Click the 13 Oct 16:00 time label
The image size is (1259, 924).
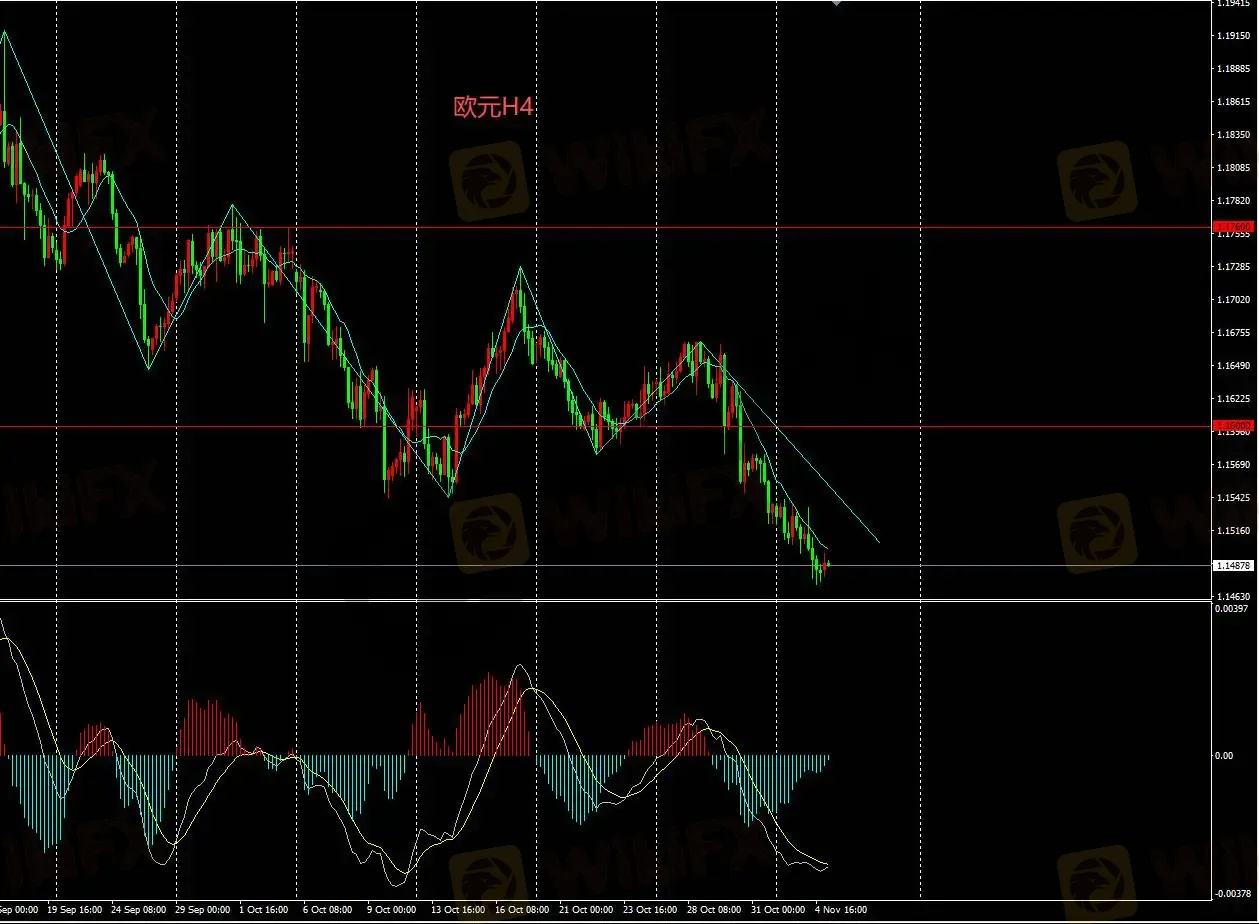(x=456, y=911)
